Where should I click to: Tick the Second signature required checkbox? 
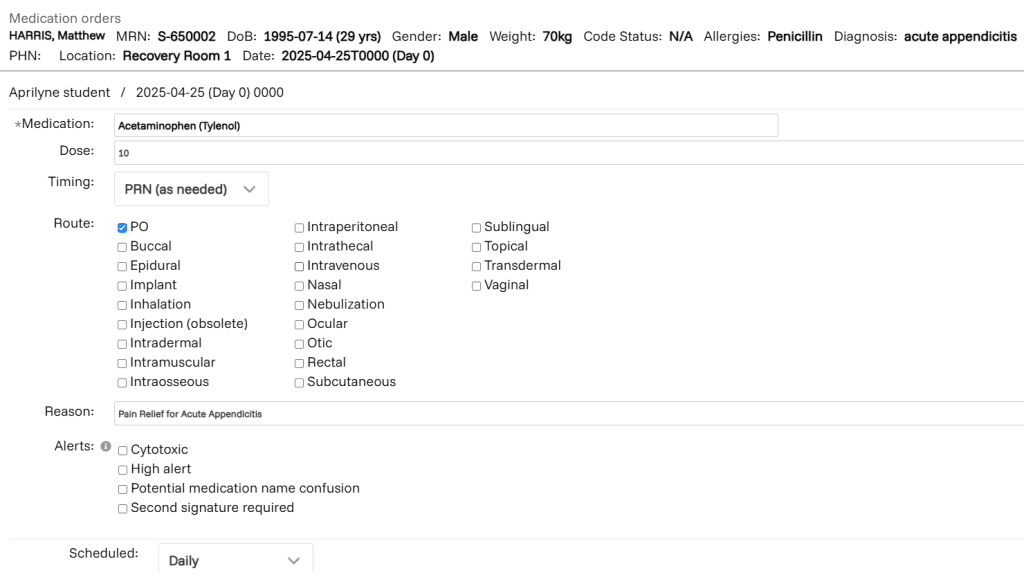[x=122, y=509]
